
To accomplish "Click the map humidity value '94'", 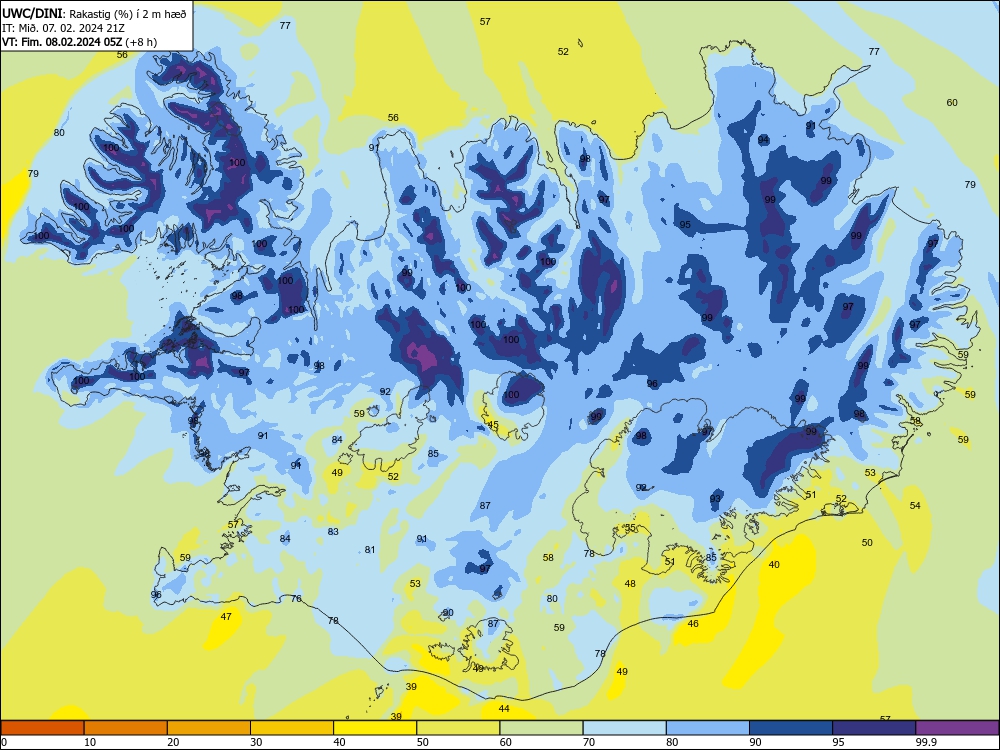I will [763, 140].
